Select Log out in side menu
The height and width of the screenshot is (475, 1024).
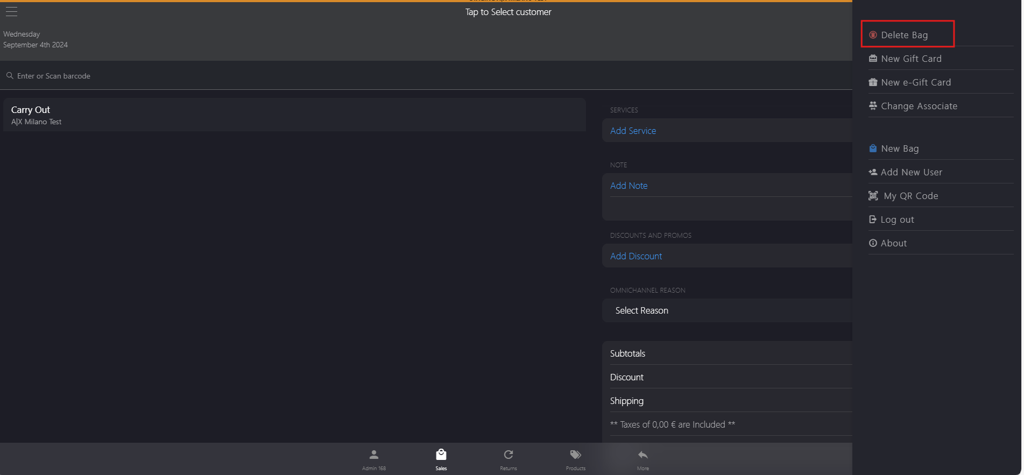pyautogui.click(x=897, y=220)
